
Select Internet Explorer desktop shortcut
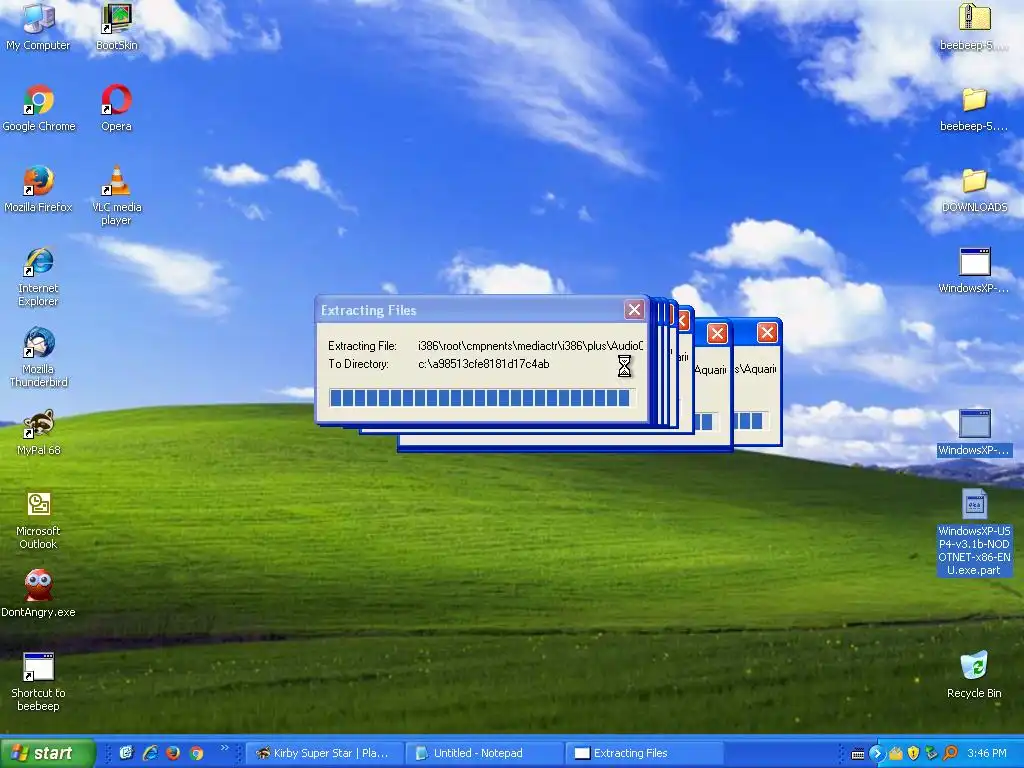[38, 278]
